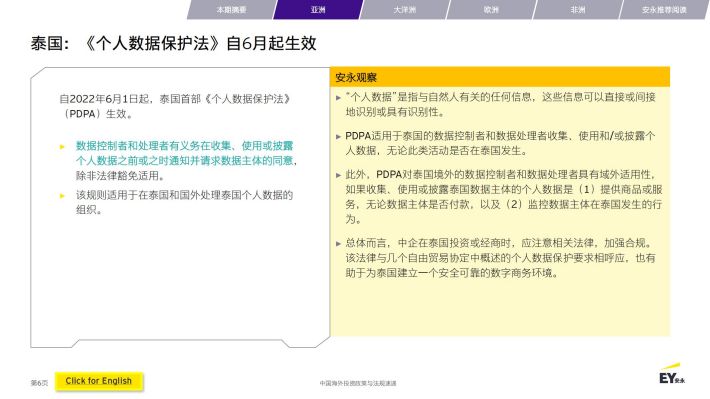
Task: Select the 亚洲 tab
Action: click(x=318, y=10)
